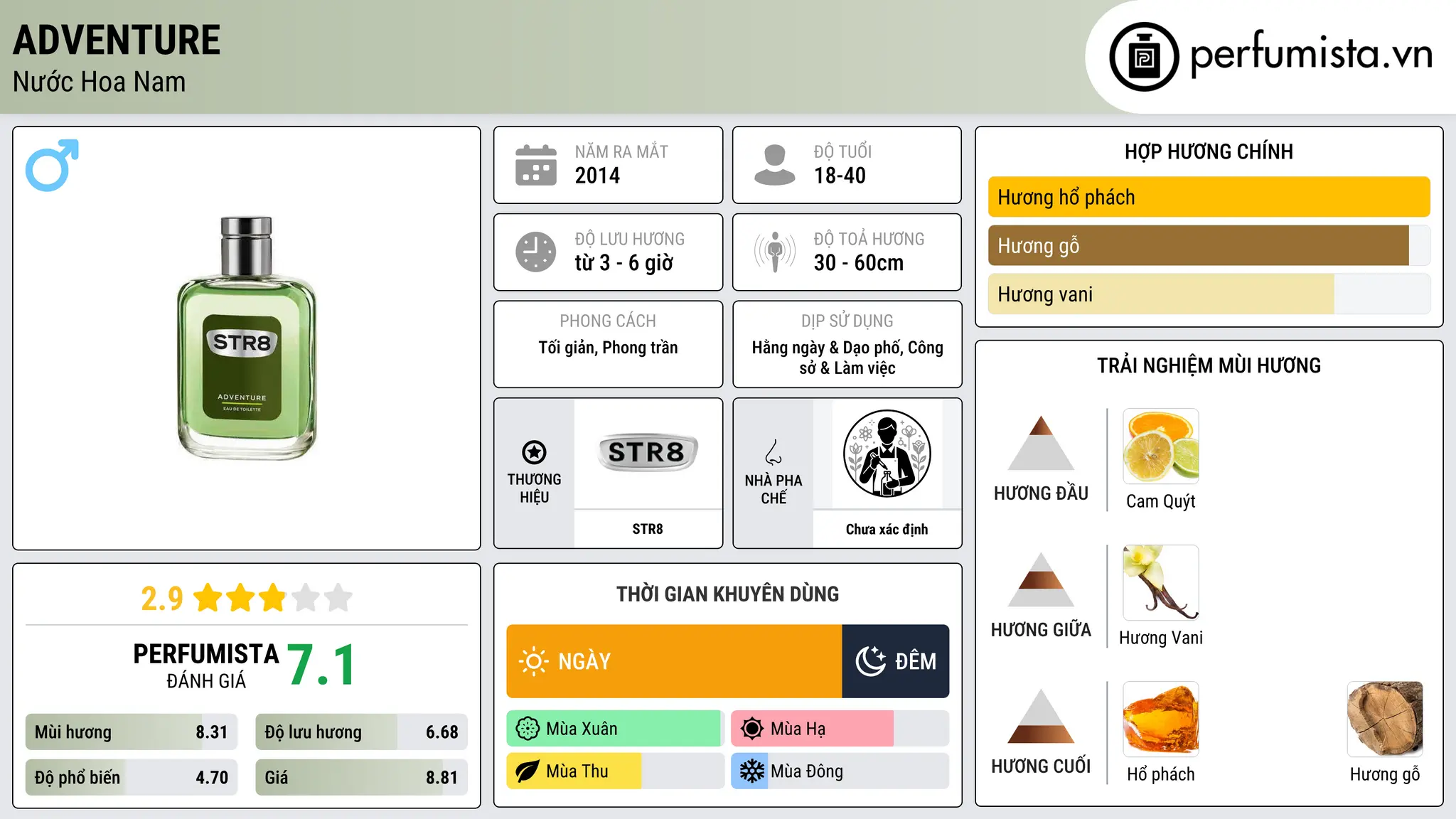Click the sillage icon beside Độ toả hương
Screen dimensions: 1456x819
pyautogui.click(x=775, y=252)
